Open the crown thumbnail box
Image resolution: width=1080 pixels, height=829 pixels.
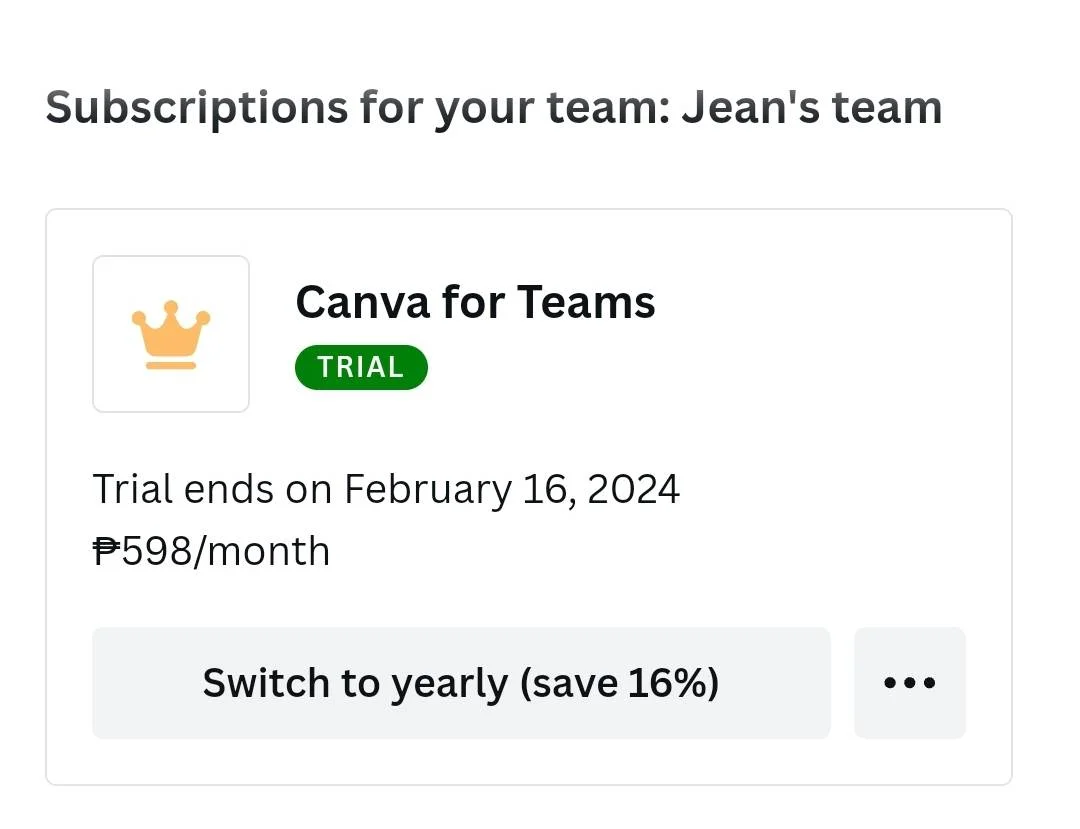click(171, 334)
